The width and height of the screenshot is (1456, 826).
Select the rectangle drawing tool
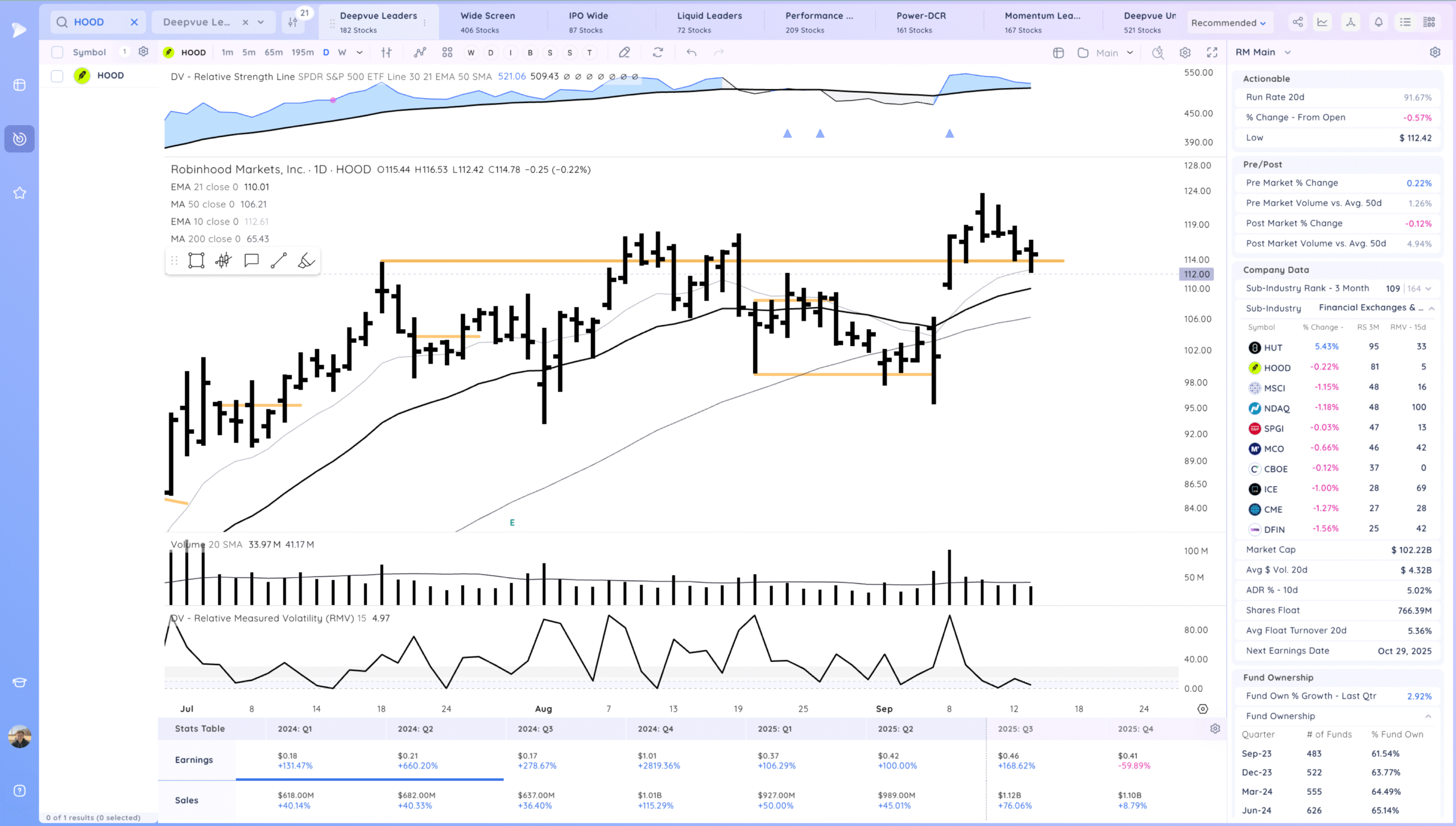click(196, 260)
